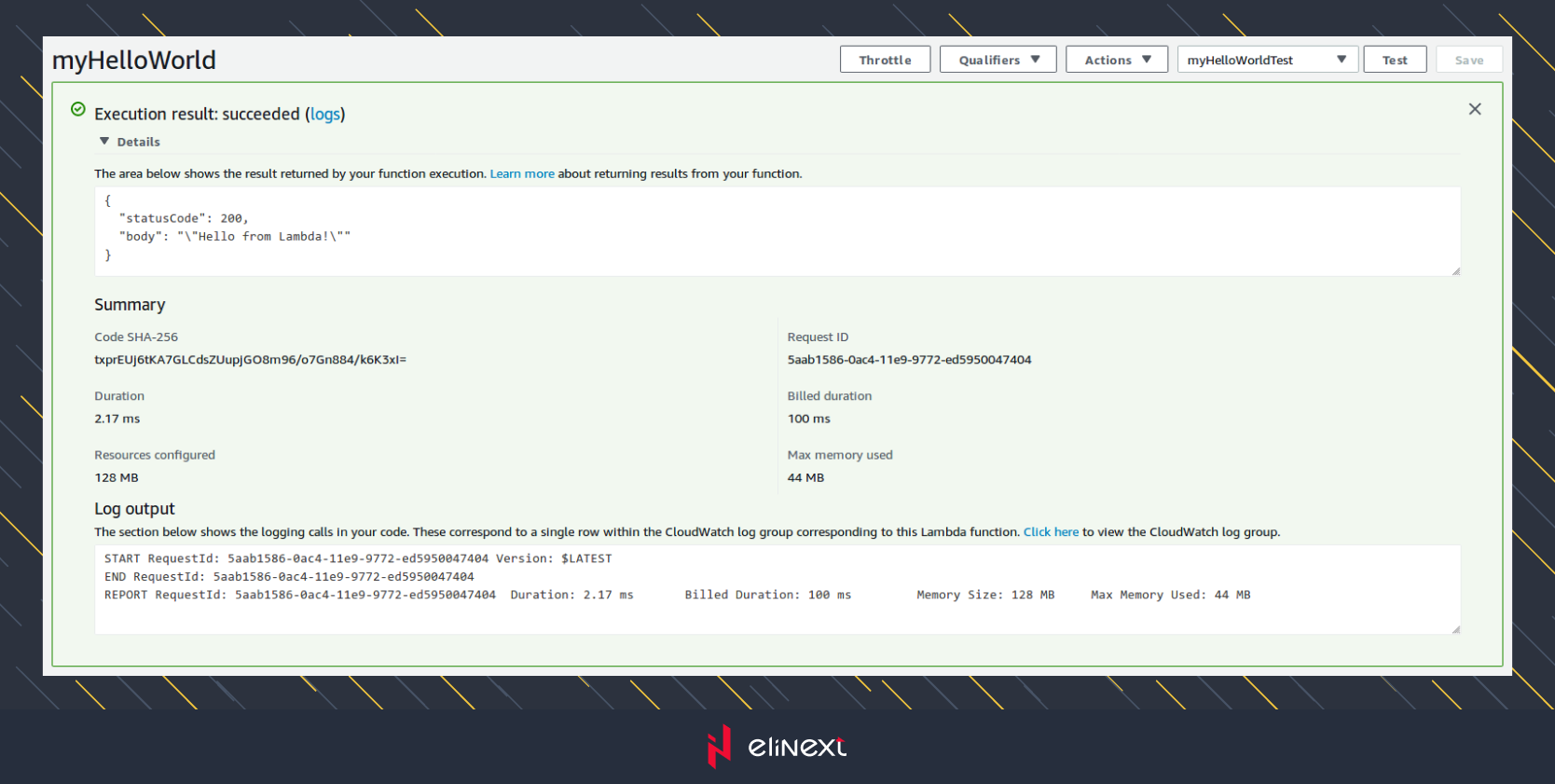
Task: Follow the Learn more link
Action: 521,174
